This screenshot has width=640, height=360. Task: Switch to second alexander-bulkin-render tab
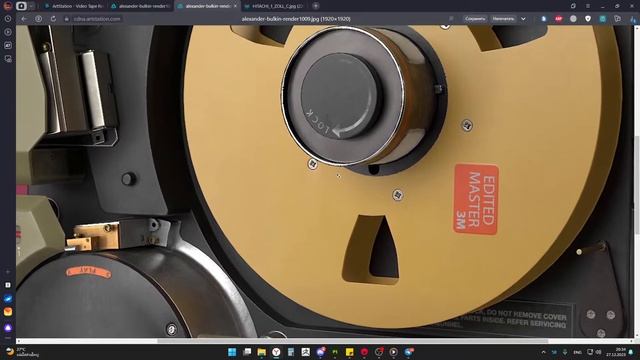coord(140,6)
